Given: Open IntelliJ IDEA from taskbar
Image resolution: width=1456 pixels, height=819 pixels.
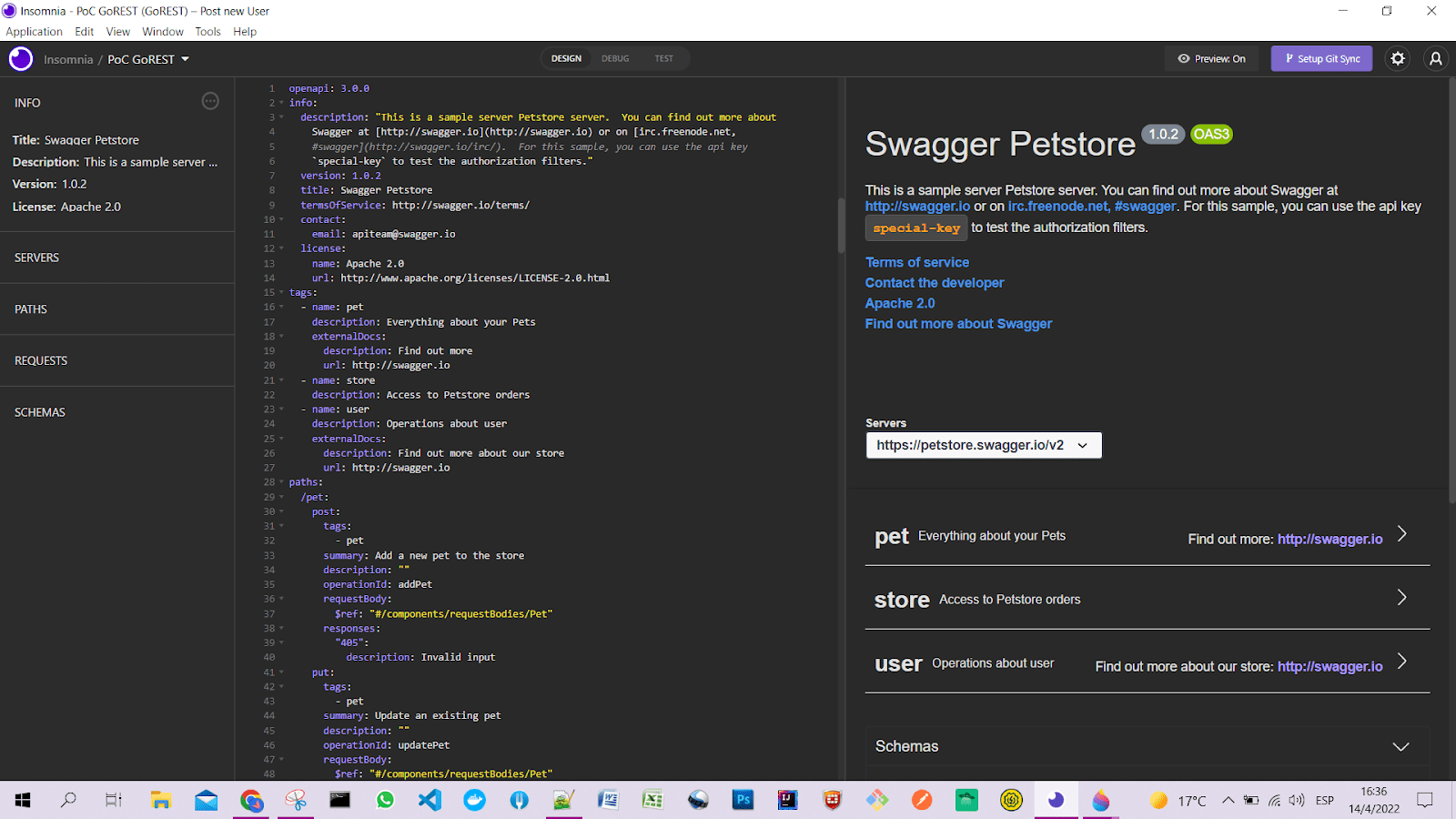Looking at the screenshot, I should (x=787, y=800).
